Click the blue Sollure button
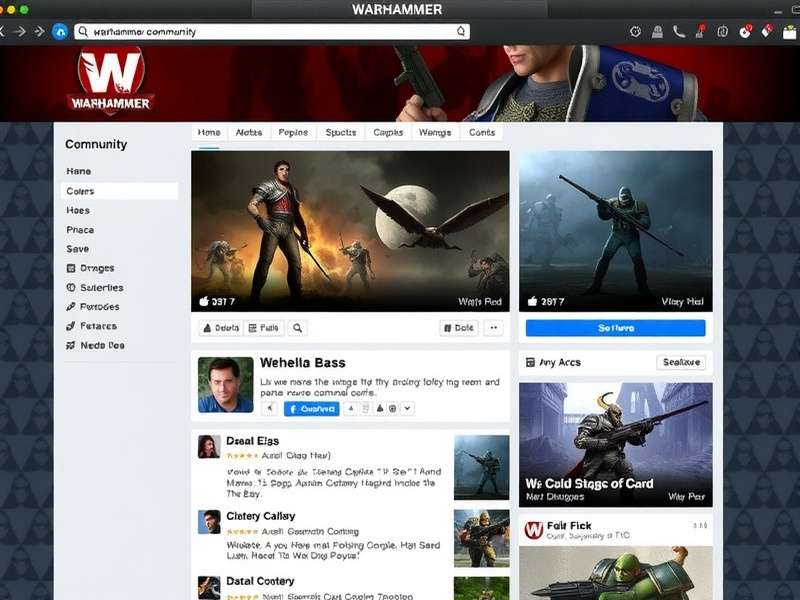The height and width of the screenshot is (600, 800). coord(615,328)
